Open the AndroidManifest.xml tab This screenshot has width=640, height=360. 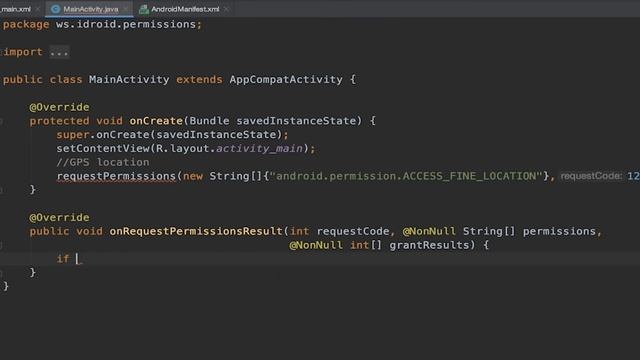tap(185, 9)
